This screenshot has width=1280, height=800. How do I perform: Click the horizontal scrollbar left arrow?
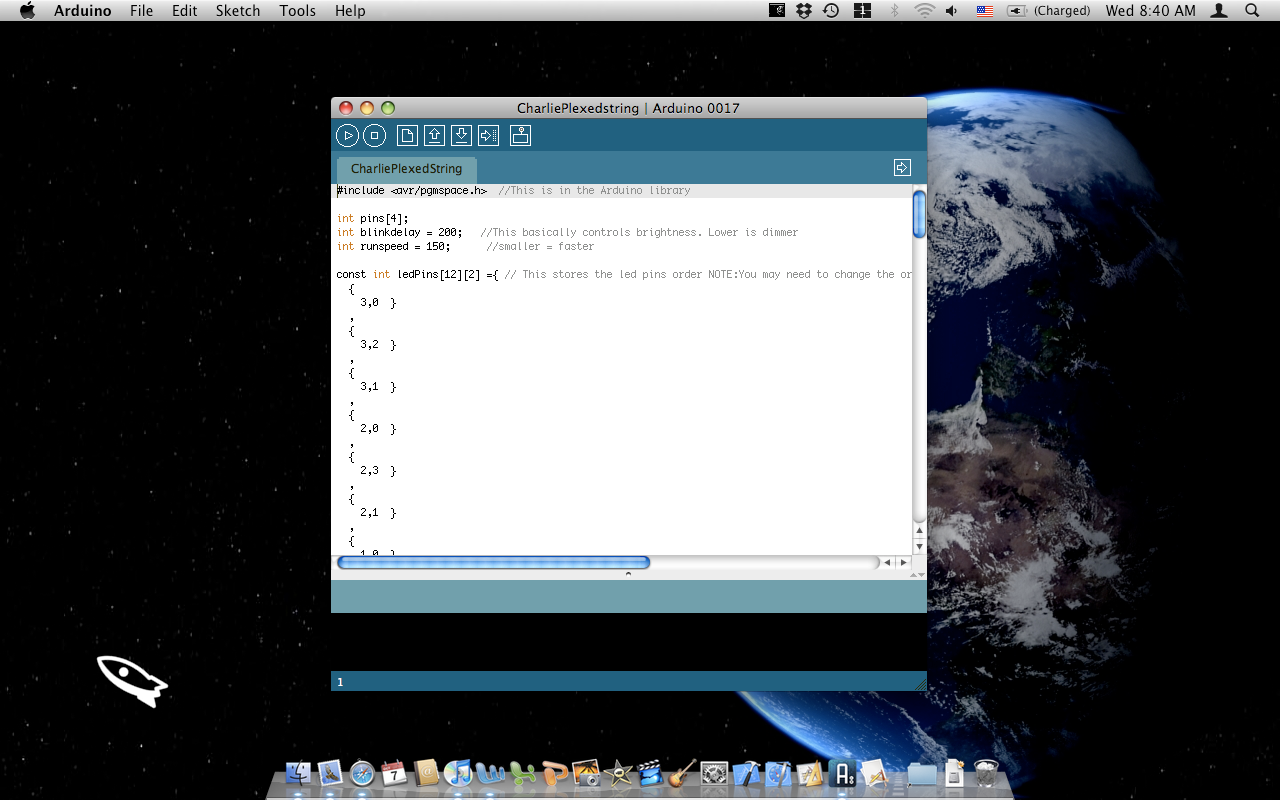click(x=886, y=563)
